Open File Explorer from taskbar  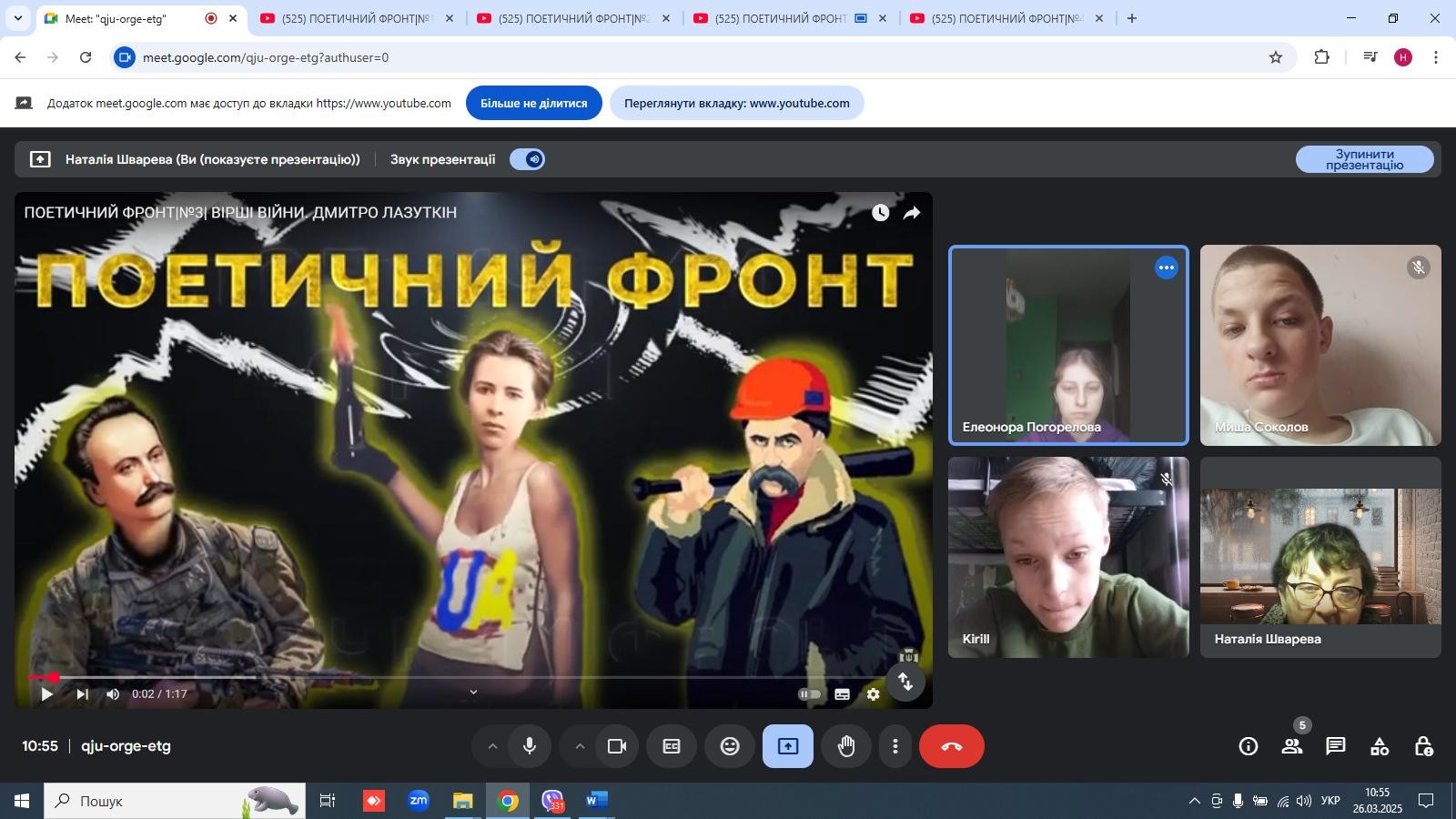[463, 801]
